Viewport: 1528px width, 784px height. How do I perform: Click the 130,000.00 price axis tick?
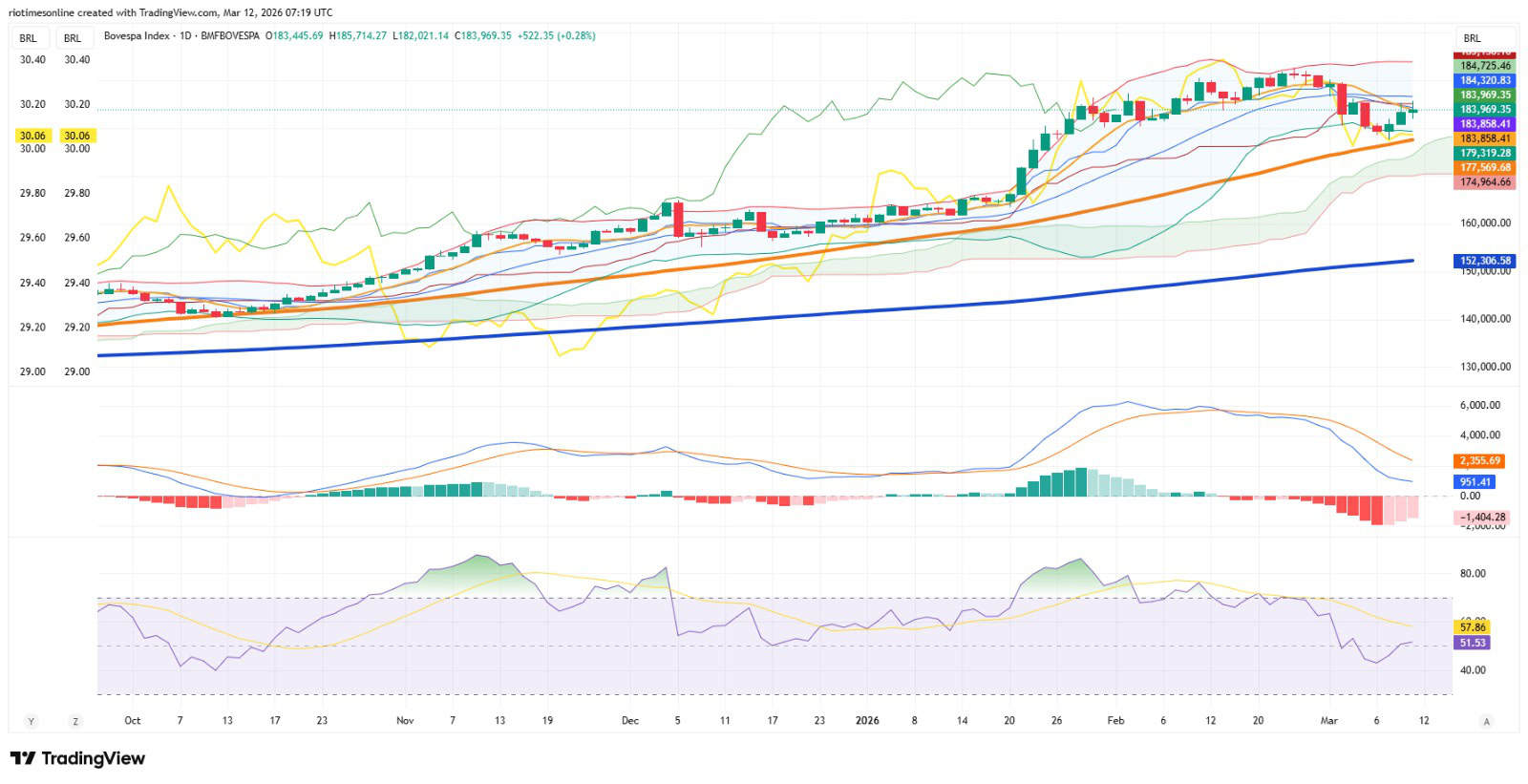1485,366
